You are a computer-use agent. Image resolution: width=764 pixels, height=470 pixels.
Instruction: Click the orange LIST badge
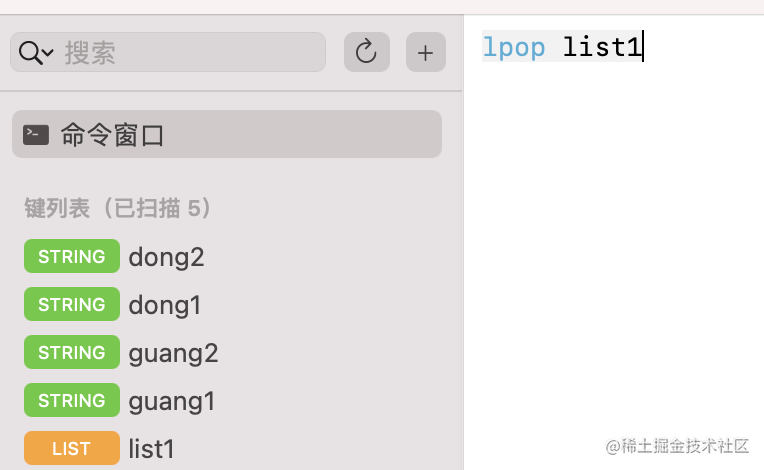click(x=72, y=448)
